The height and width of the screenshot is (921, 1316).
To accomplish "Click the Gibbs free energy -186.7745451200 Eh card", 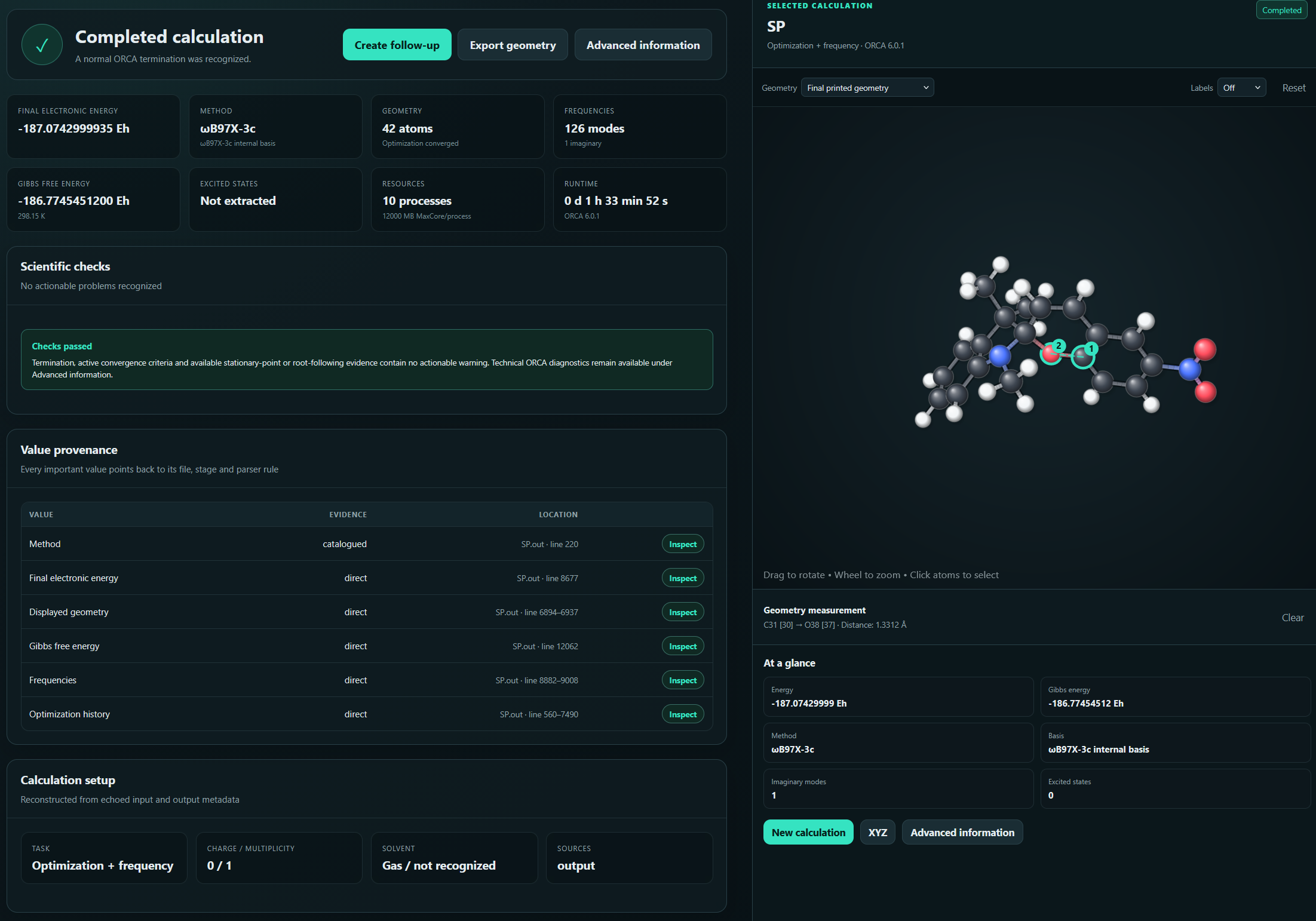I will pos(93,199).
